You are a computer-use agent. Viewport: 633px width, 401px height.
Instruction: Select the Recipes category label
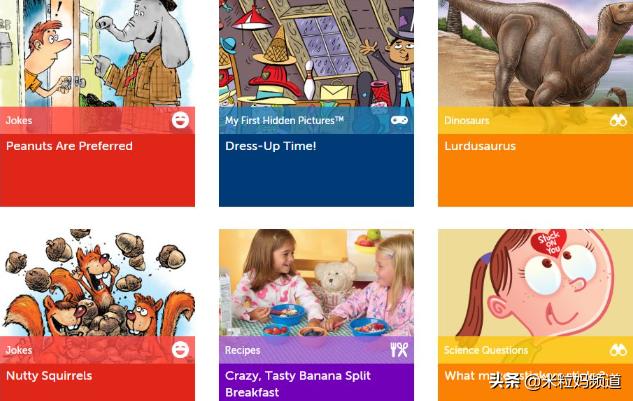click(242, 350)
